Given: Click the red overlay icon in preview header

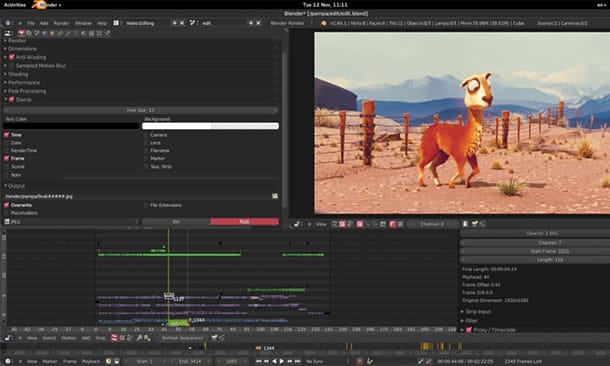Looking at the screenshot, I should (x=393, y=224).
